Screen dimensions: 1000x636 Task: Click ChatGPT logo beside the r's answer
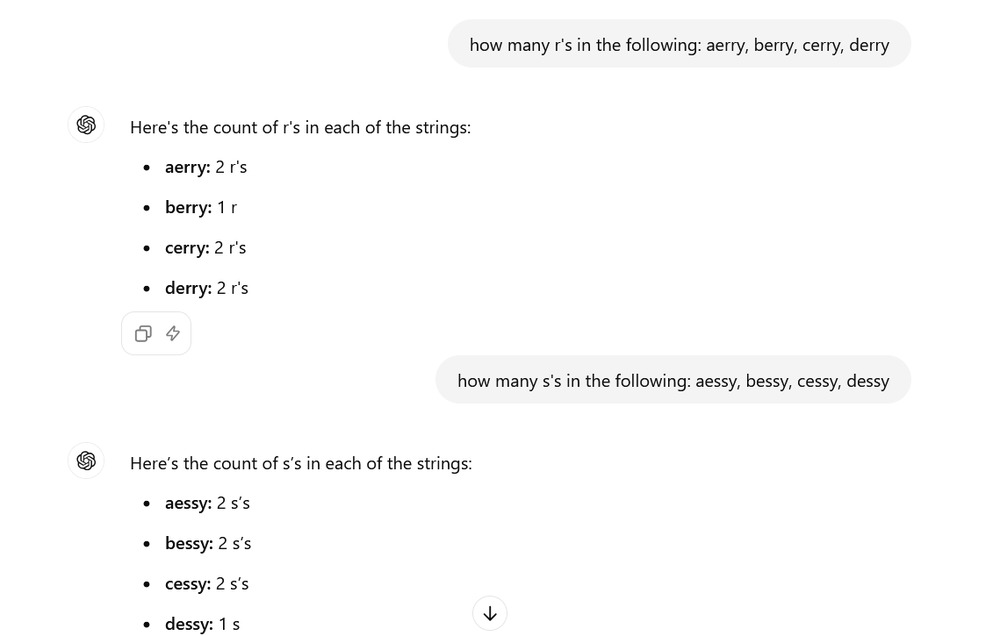[x=86, y=125]
